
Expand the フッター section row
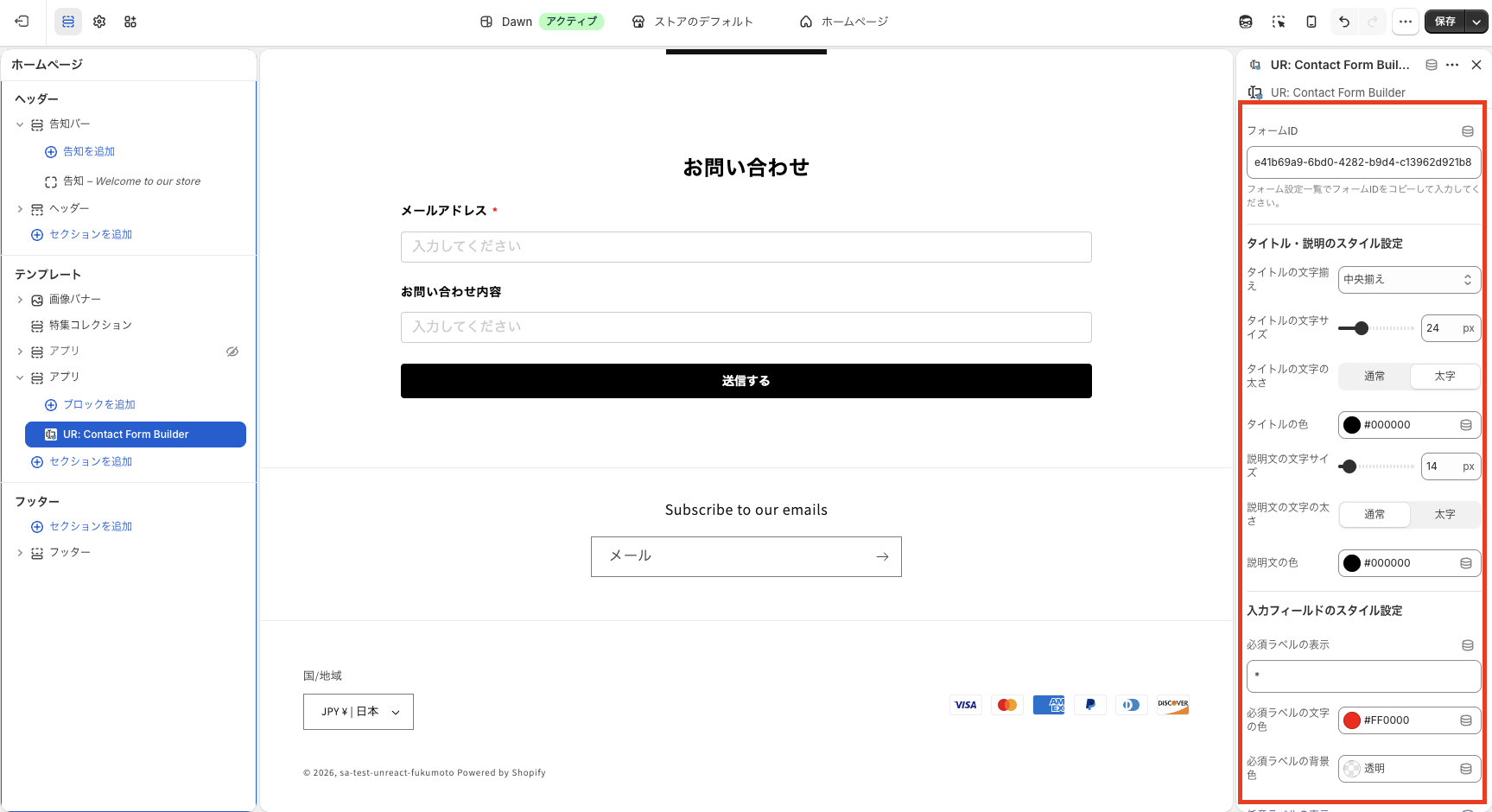click(20, 553)
